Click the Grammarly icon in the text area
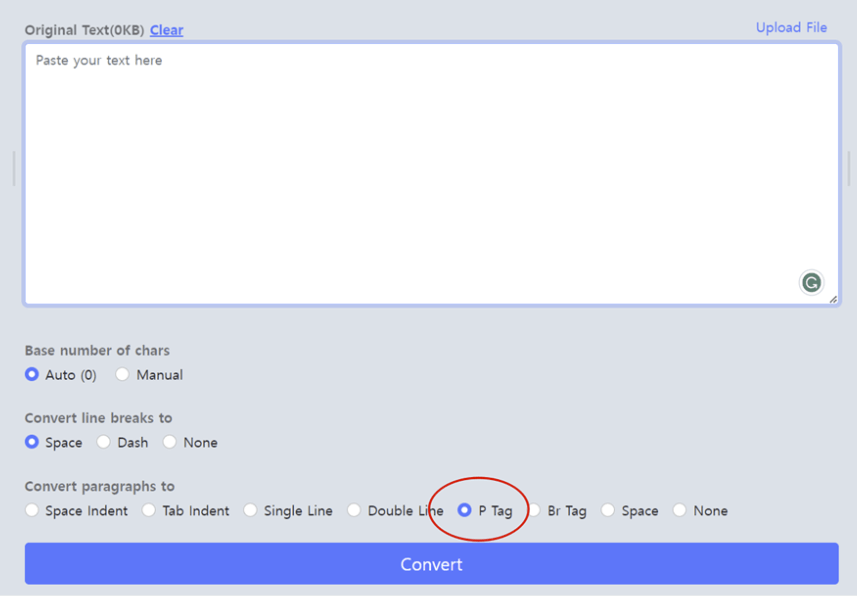This screenshot has height=596, width=857. (811, 283)
